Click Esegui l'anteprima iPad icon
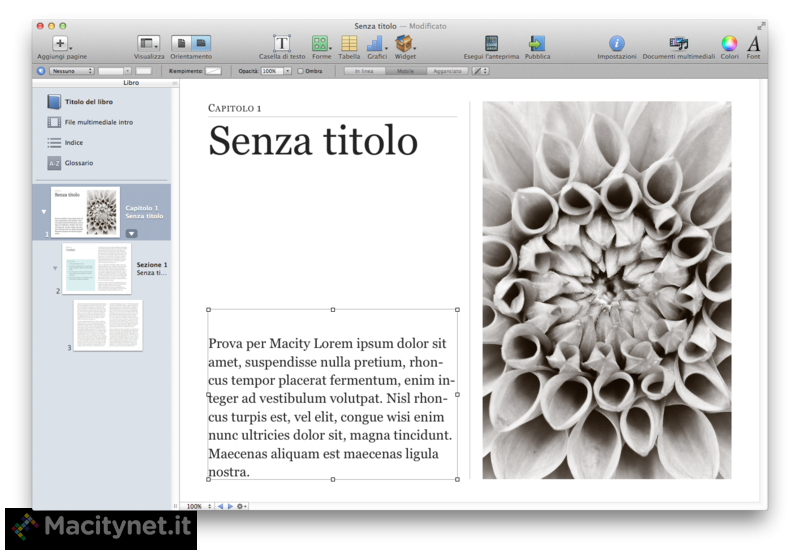Image resolution: width=800 pixels, height=555 pixels. point(491,43)
